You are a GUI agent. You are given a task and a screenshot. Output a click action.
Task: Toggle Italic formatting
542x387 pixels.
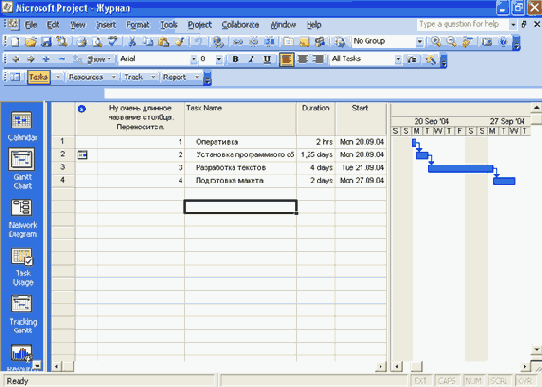click(251, 59)
